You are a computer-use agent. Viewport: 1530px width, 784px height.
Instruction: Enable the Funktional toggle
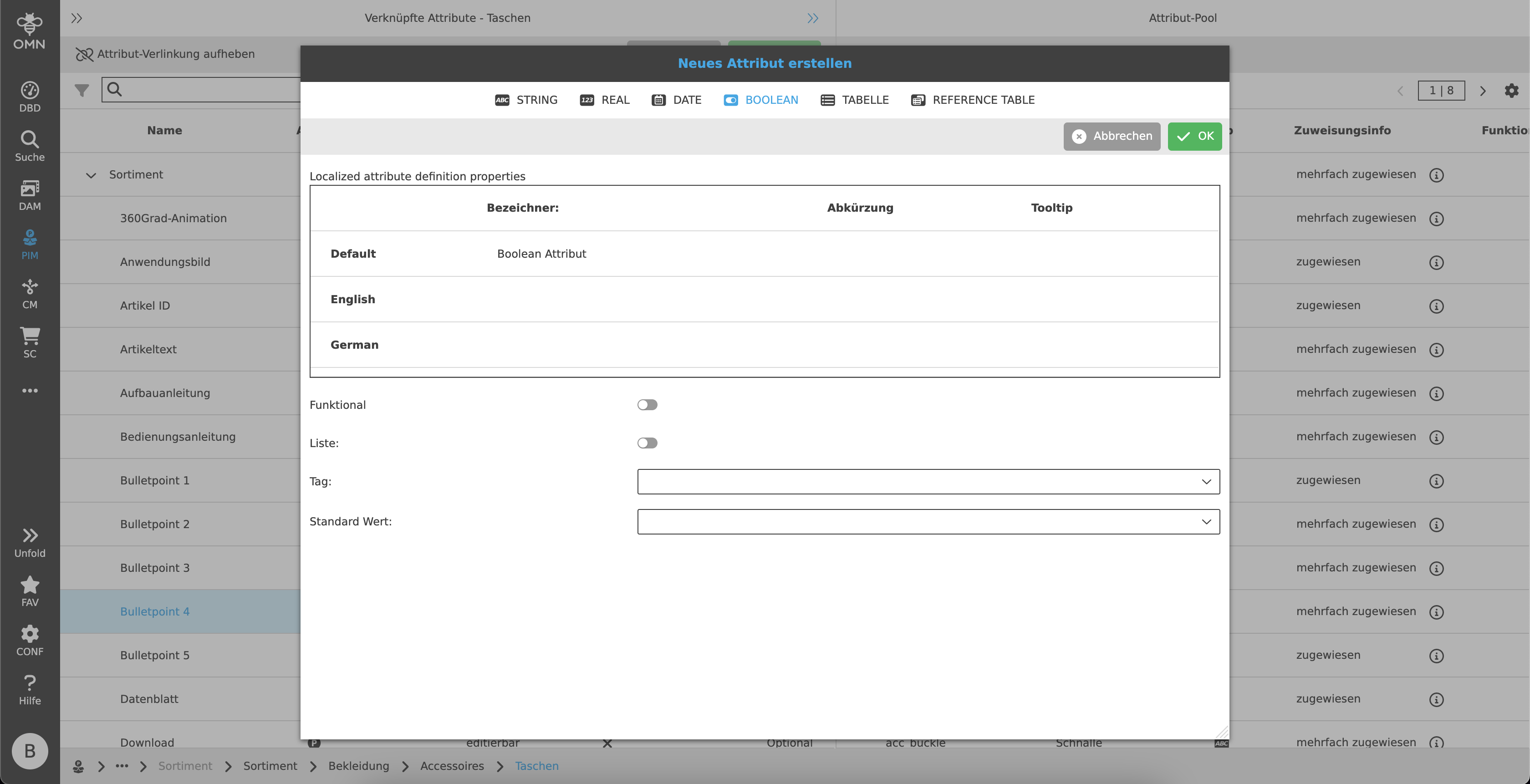(647, 405)
